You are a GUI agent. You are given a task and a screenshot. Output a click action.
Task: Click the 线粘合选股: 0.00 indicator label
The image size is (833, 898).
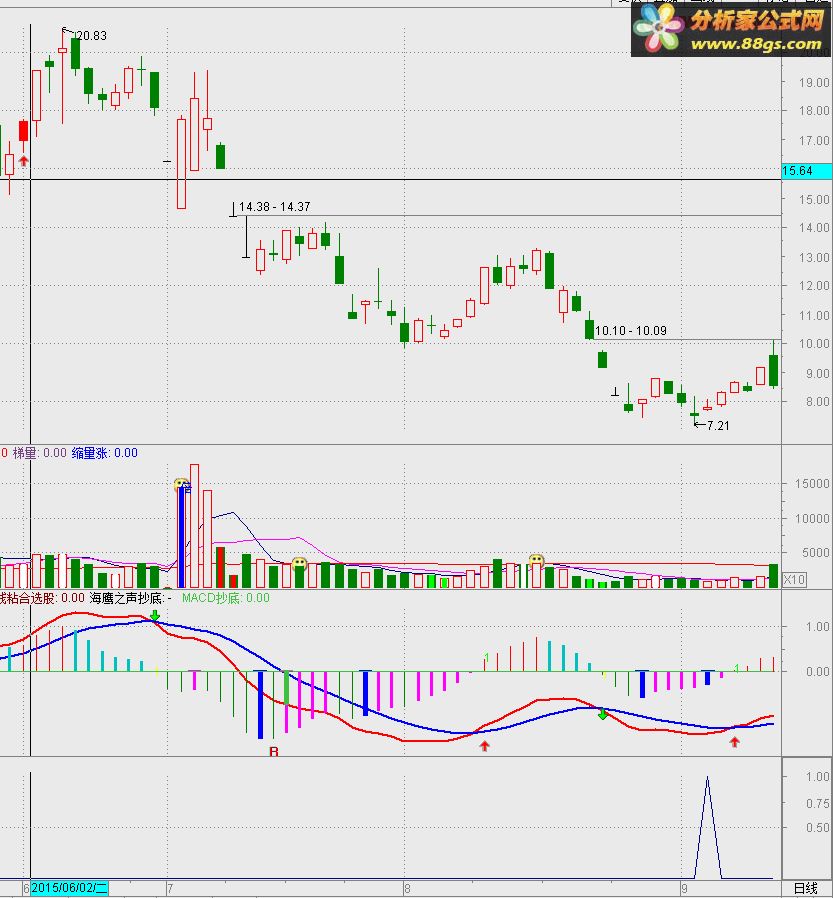pyautogui.click(x=42, y=598)
